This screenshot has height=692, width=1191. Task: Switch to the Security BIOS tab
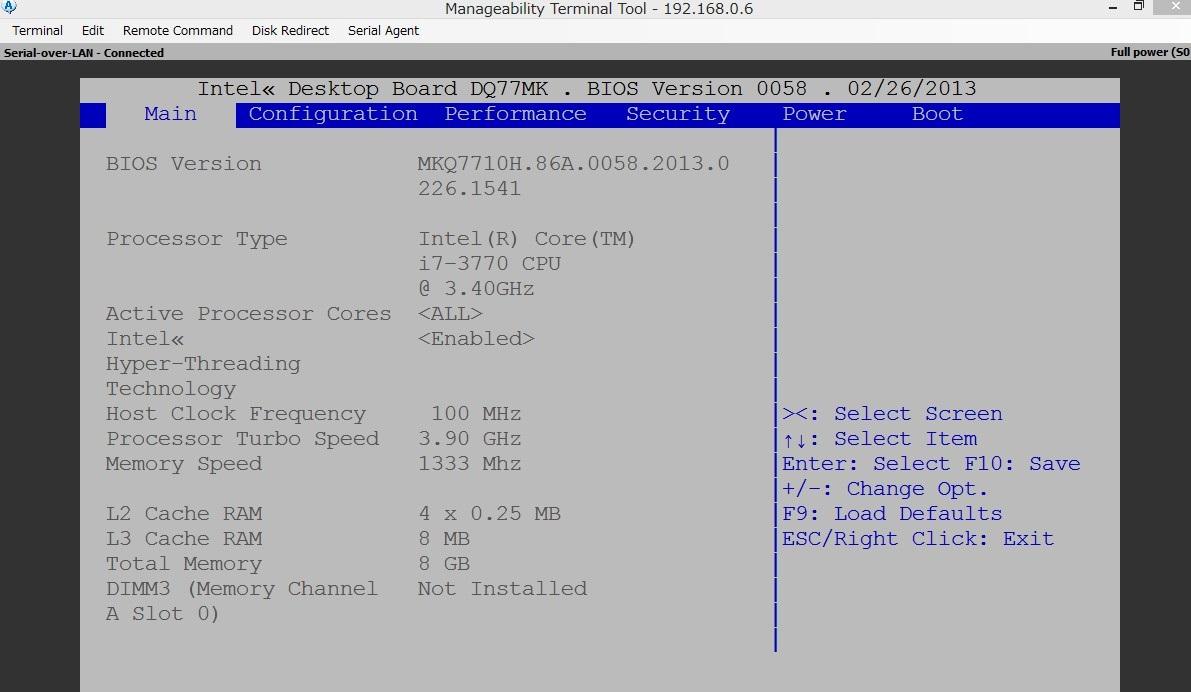(678, 114)
